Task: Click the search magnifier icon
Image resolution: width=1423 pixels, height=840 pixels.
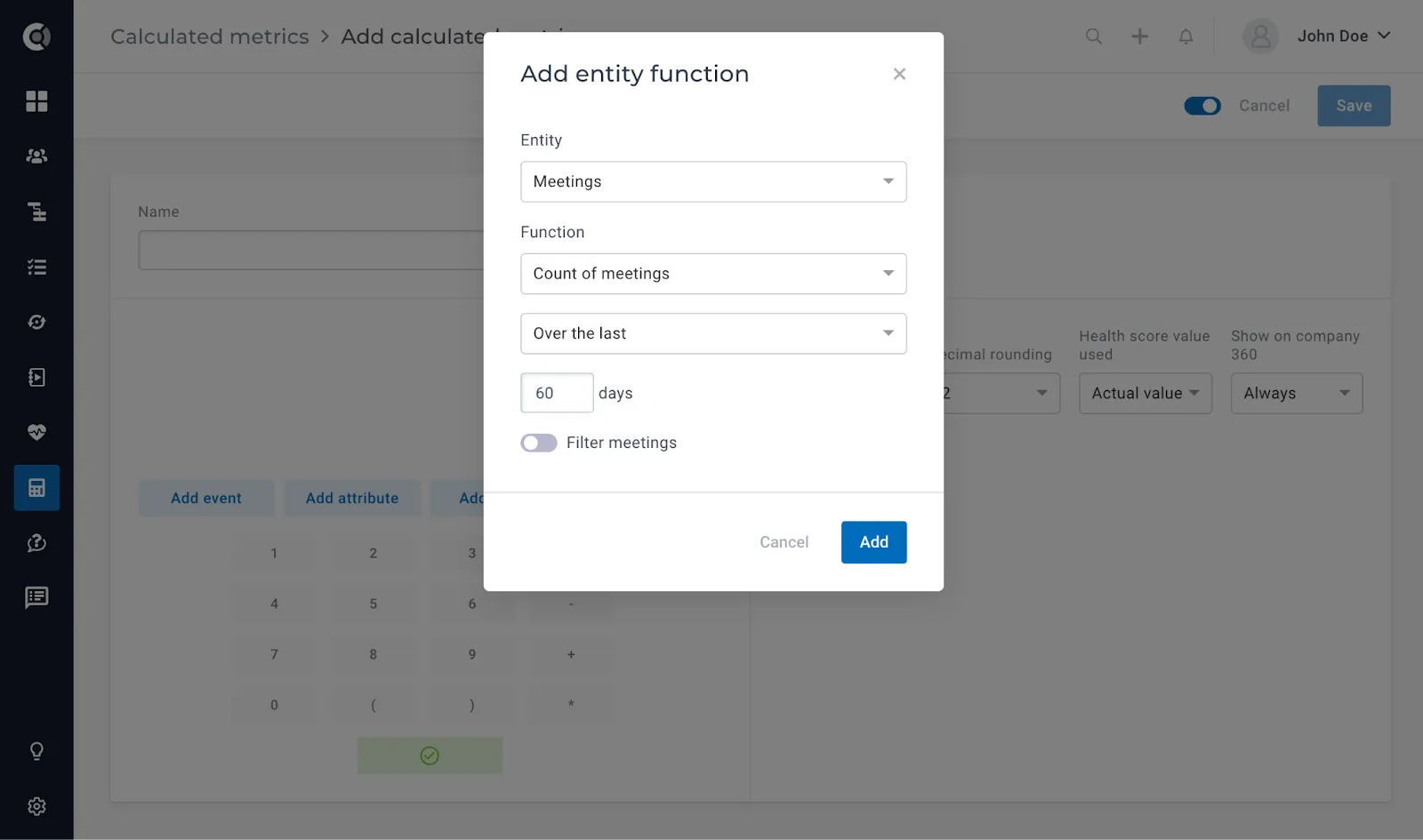Action: click(1094, 36)
